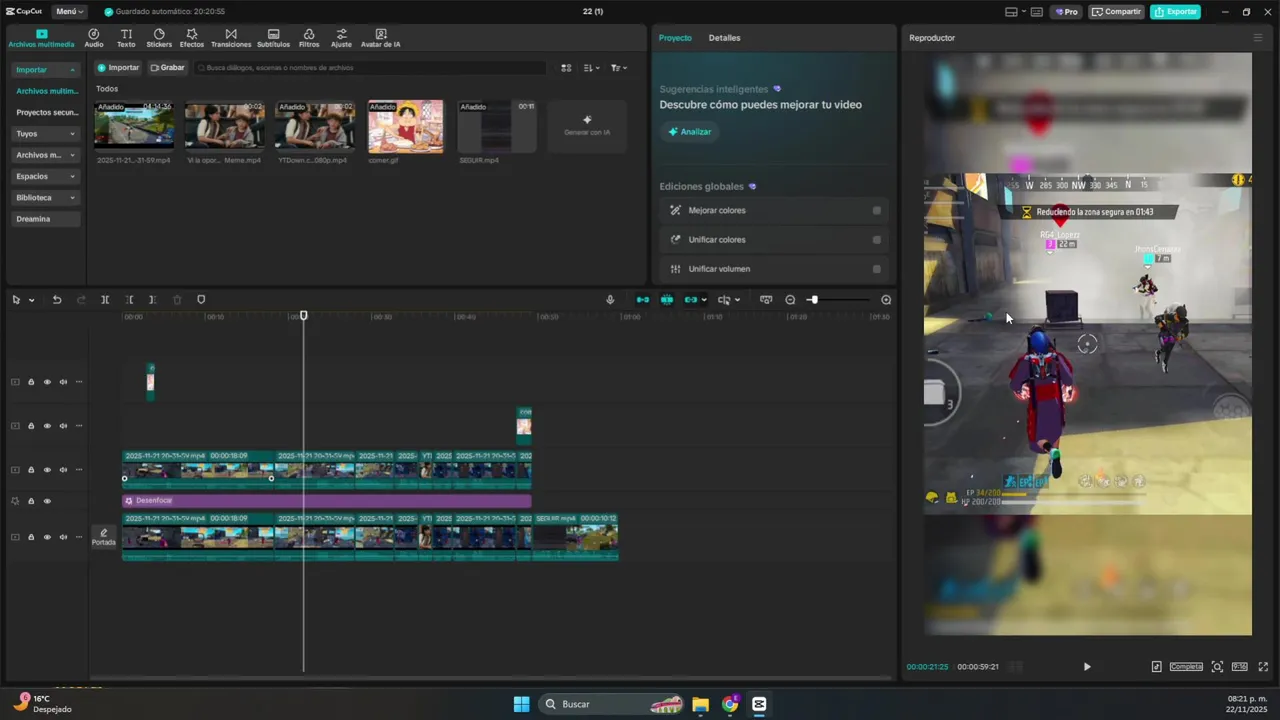Zoom in the timeline with plus icon

pyautogui.click(x=886, y=300)
